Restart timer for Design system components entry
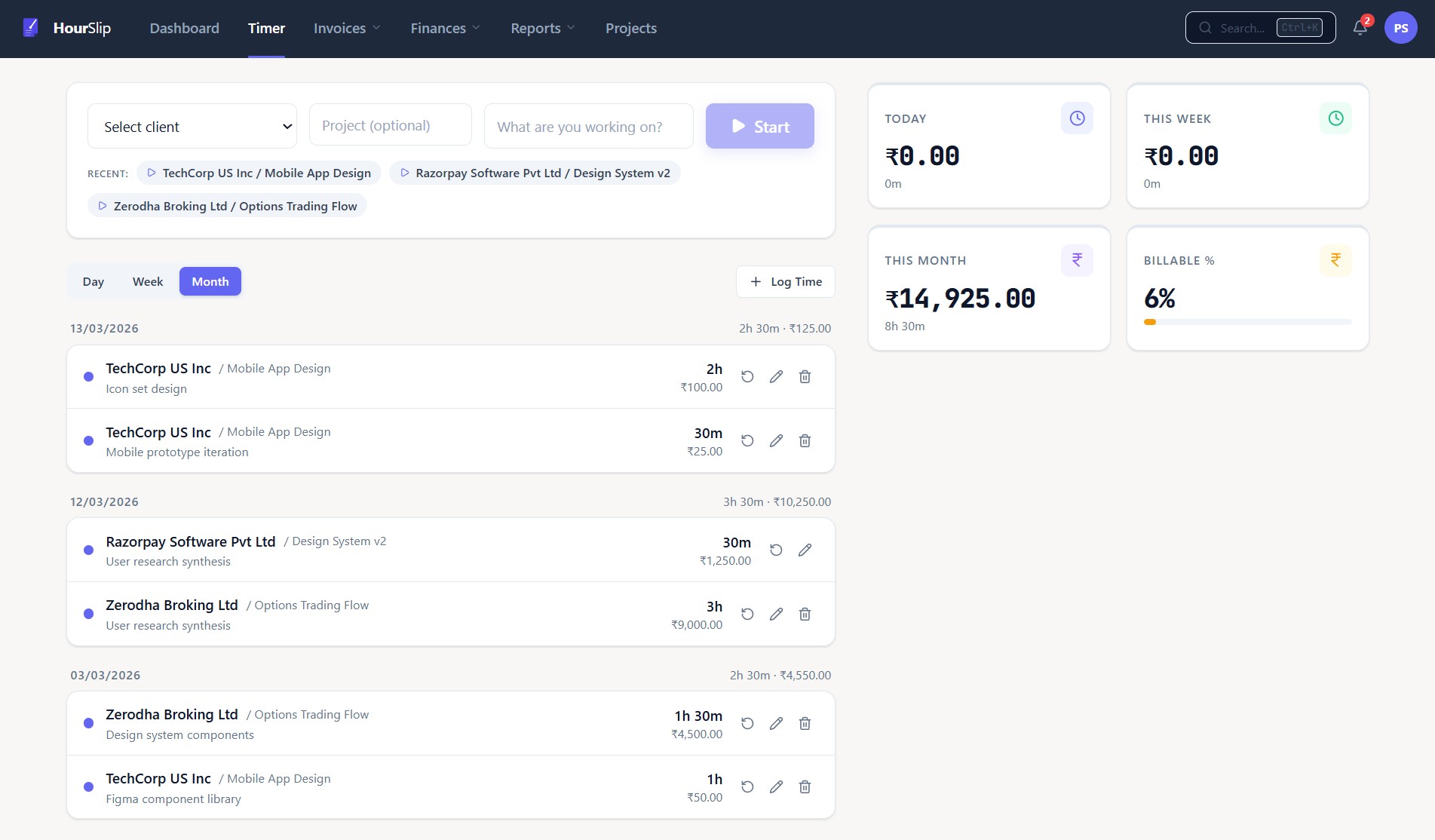 click(x=747, y=723)
